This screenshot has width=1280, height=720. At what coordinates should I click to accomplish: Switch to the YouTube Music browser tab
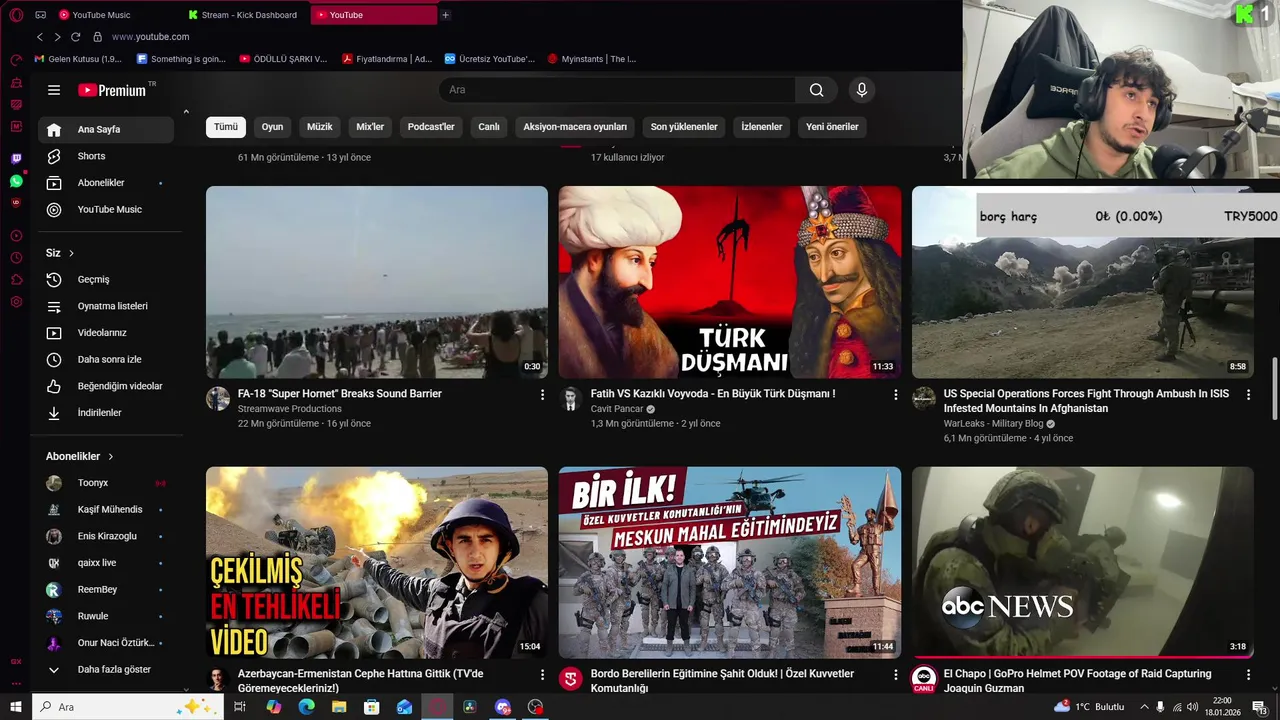click(115, 15)
